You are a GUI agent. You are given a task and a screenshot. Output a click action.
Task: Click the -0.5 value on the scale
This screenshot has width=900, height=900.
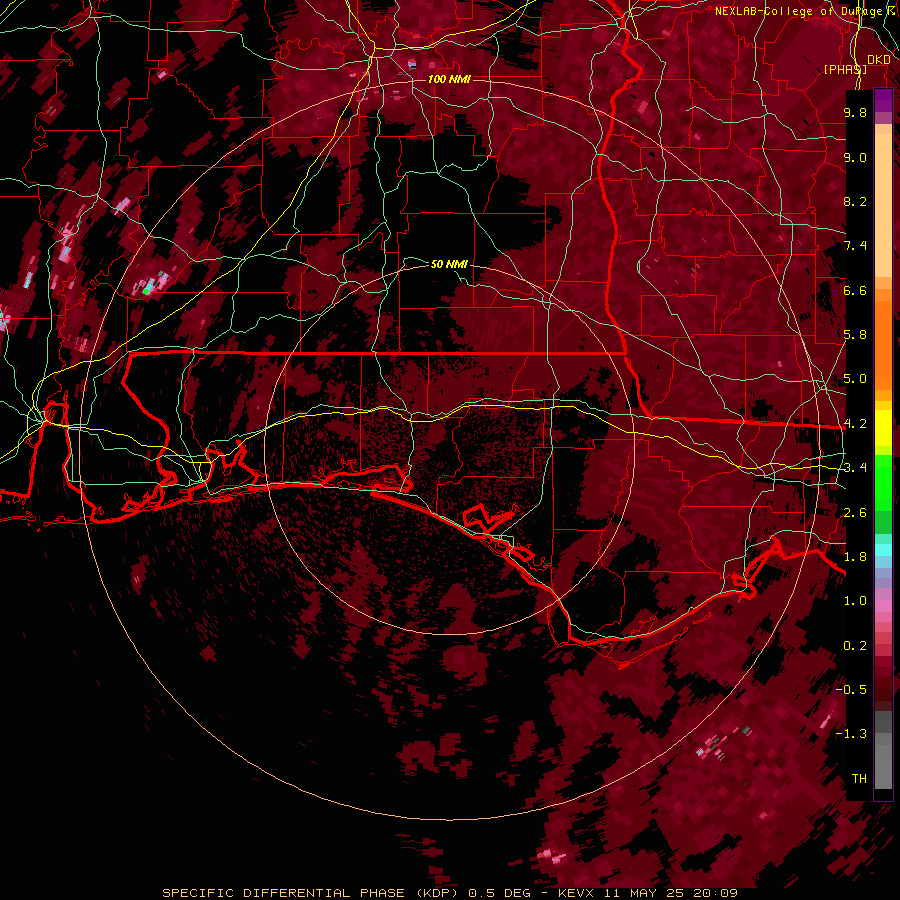(851, 690)
